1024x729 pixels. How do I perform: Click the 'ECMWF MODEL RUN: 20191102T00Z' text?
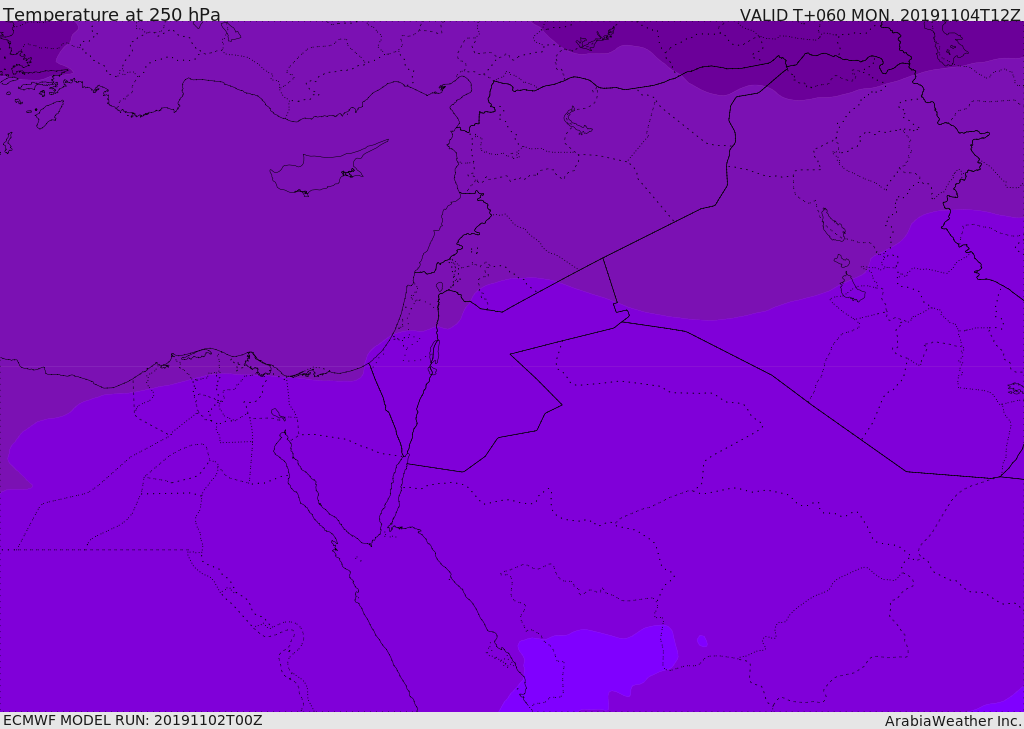point(133,720)
